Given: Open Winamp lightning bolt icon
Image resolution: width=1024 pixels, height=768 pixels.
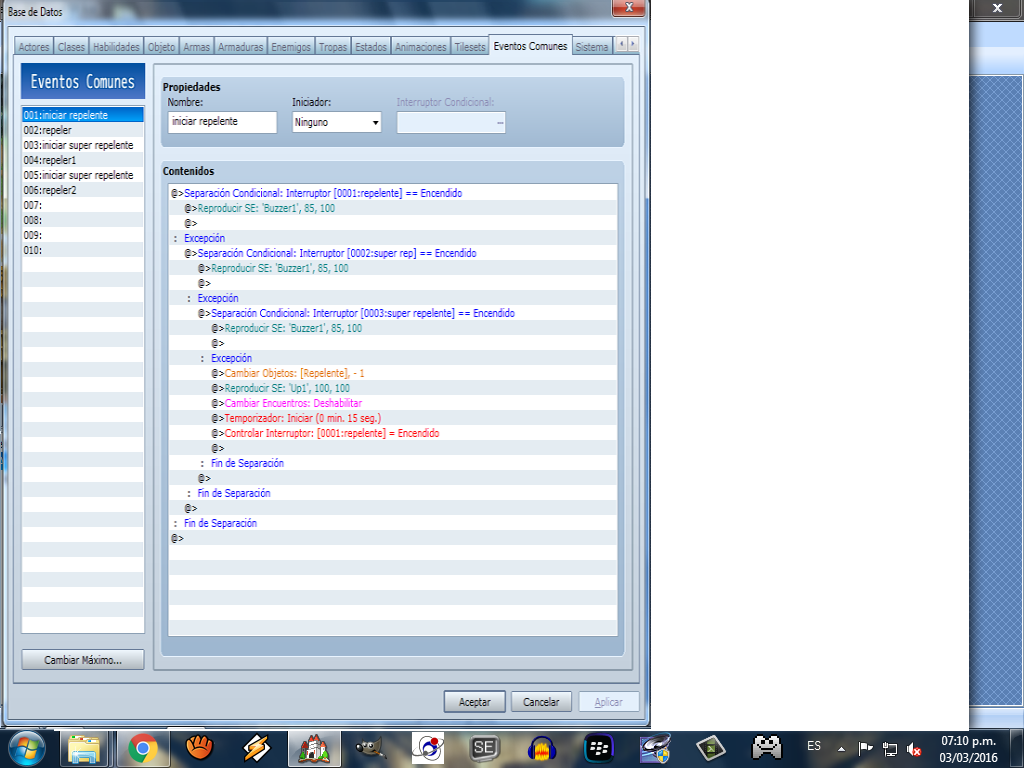Looking at the screenshot, I should tap(257, 749).
